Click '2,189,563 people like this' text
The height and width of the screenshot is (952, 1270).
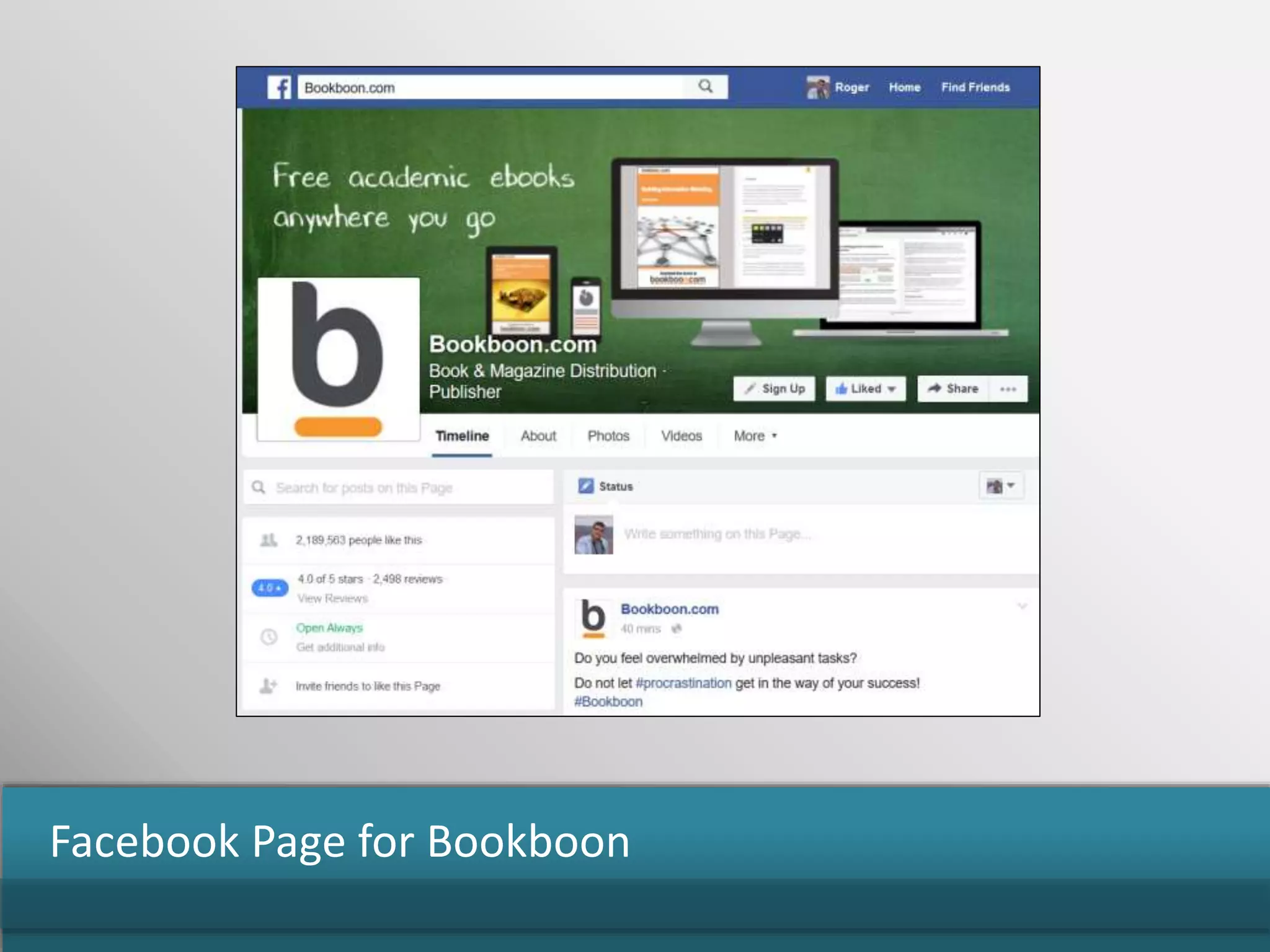(358, 540)
